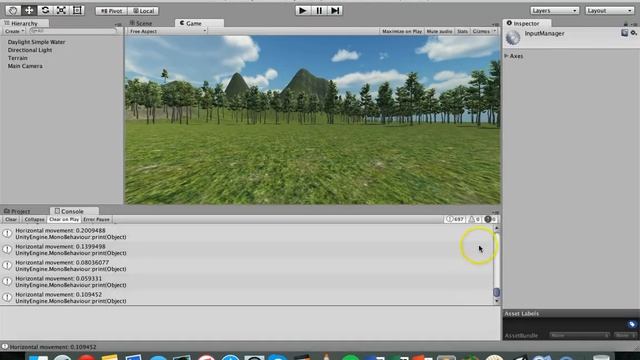Open InputManager help reference icon

(624, 33)
